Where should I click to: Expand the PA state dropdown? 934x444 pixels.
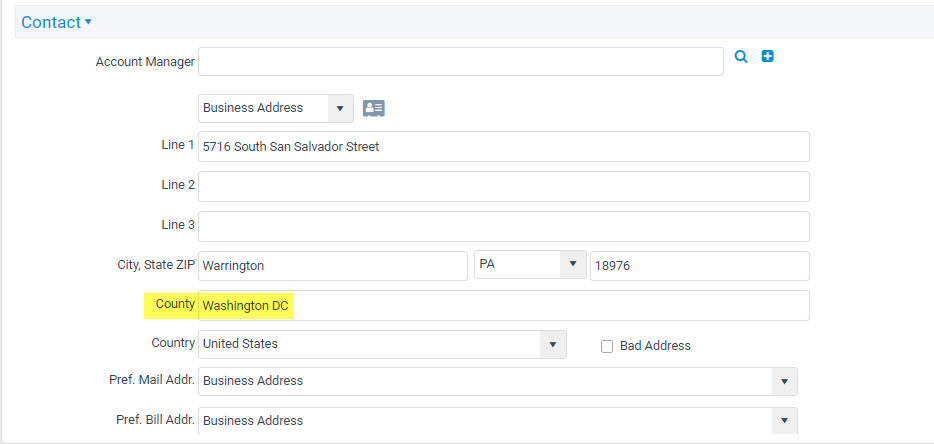[x=530, y=264]
